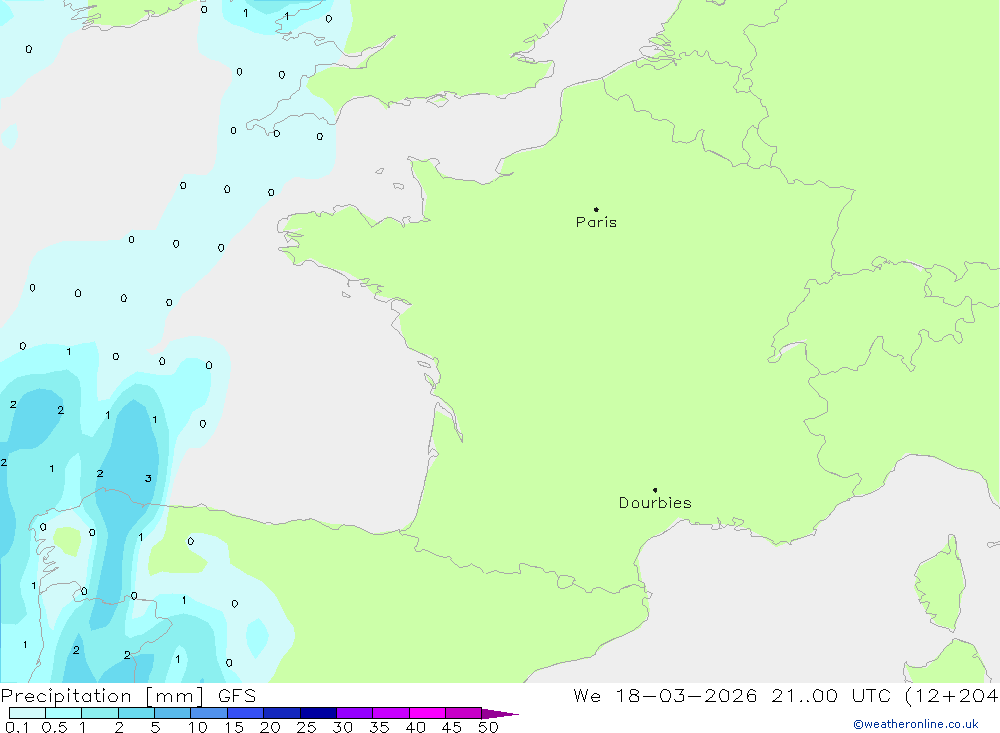The height and width of the screenshot is (733, 1000).
Task: Click the legend scale label 40
Action: pyautogui.click(x=415, y=727)
